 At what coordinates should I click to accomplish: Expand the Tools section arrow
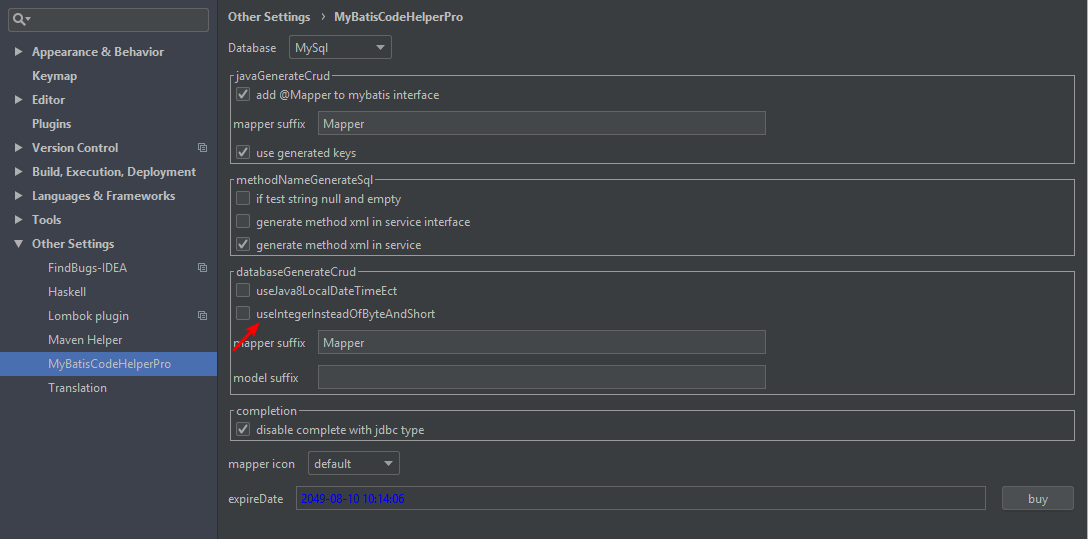pos(19,219)
